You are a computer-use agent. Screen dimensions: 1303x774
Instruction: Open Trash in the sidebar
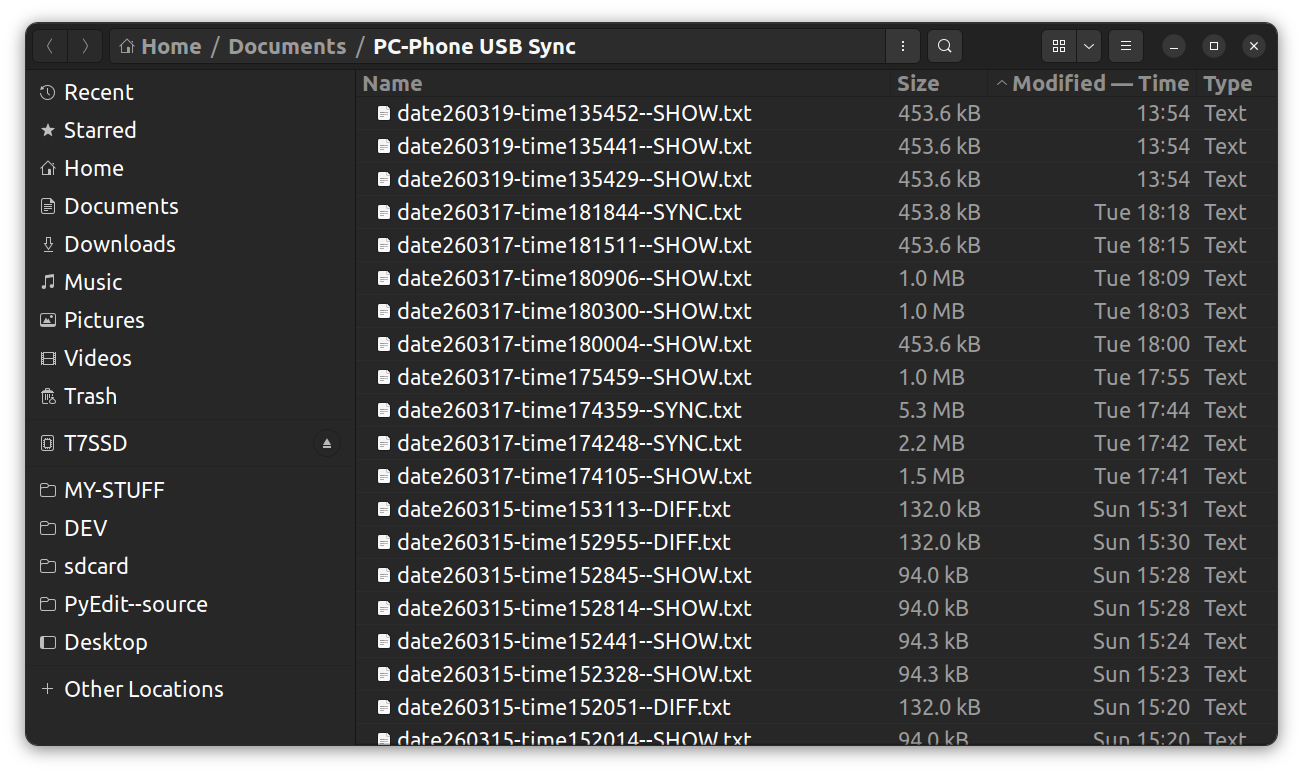point(90,396)
